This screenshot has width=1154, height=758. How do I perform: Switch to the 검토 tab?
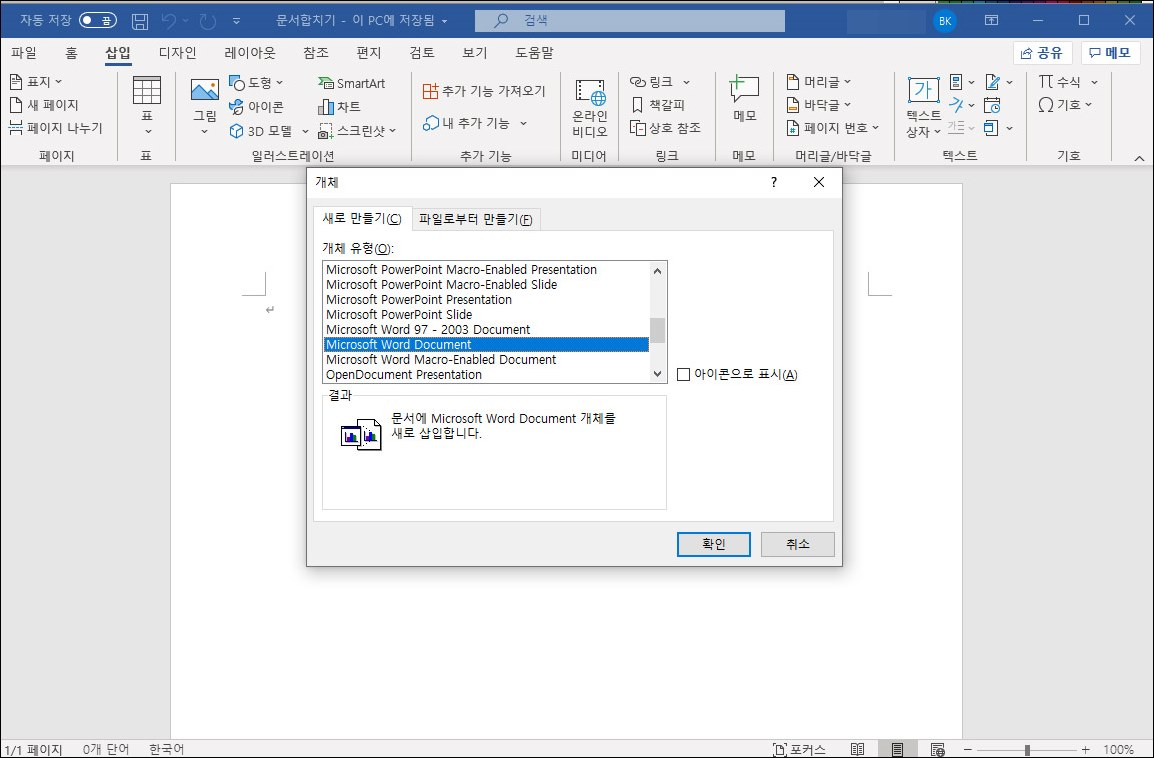click(422, 53)
